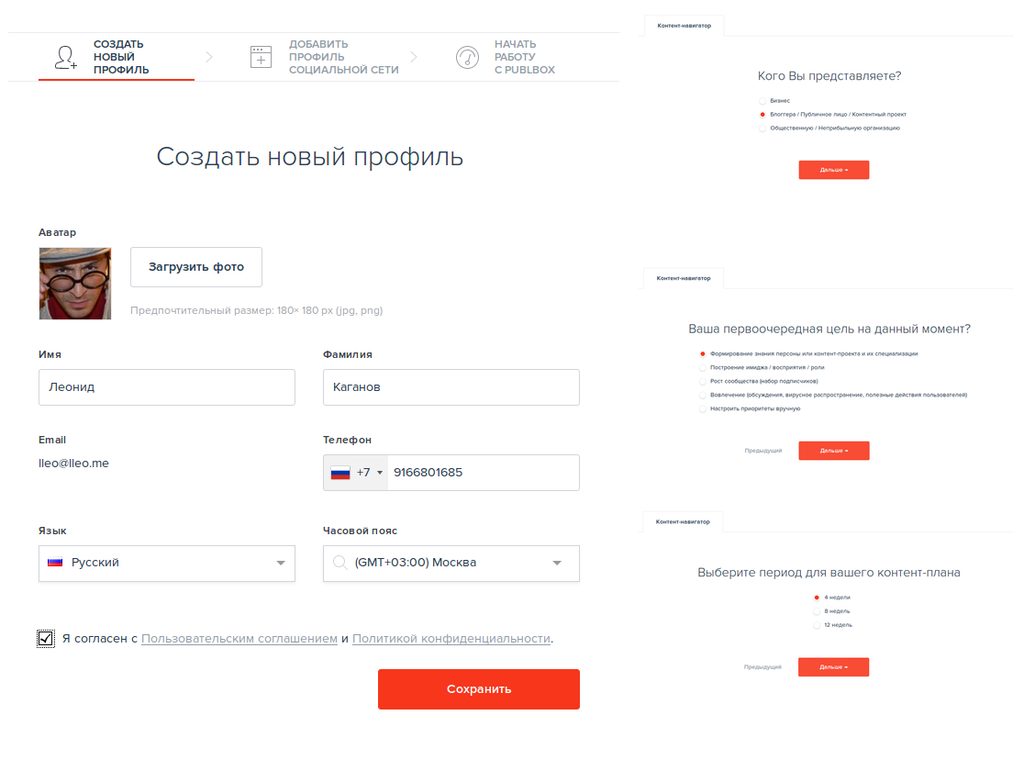Click the chevron after first wizard step

coord(209,57)
